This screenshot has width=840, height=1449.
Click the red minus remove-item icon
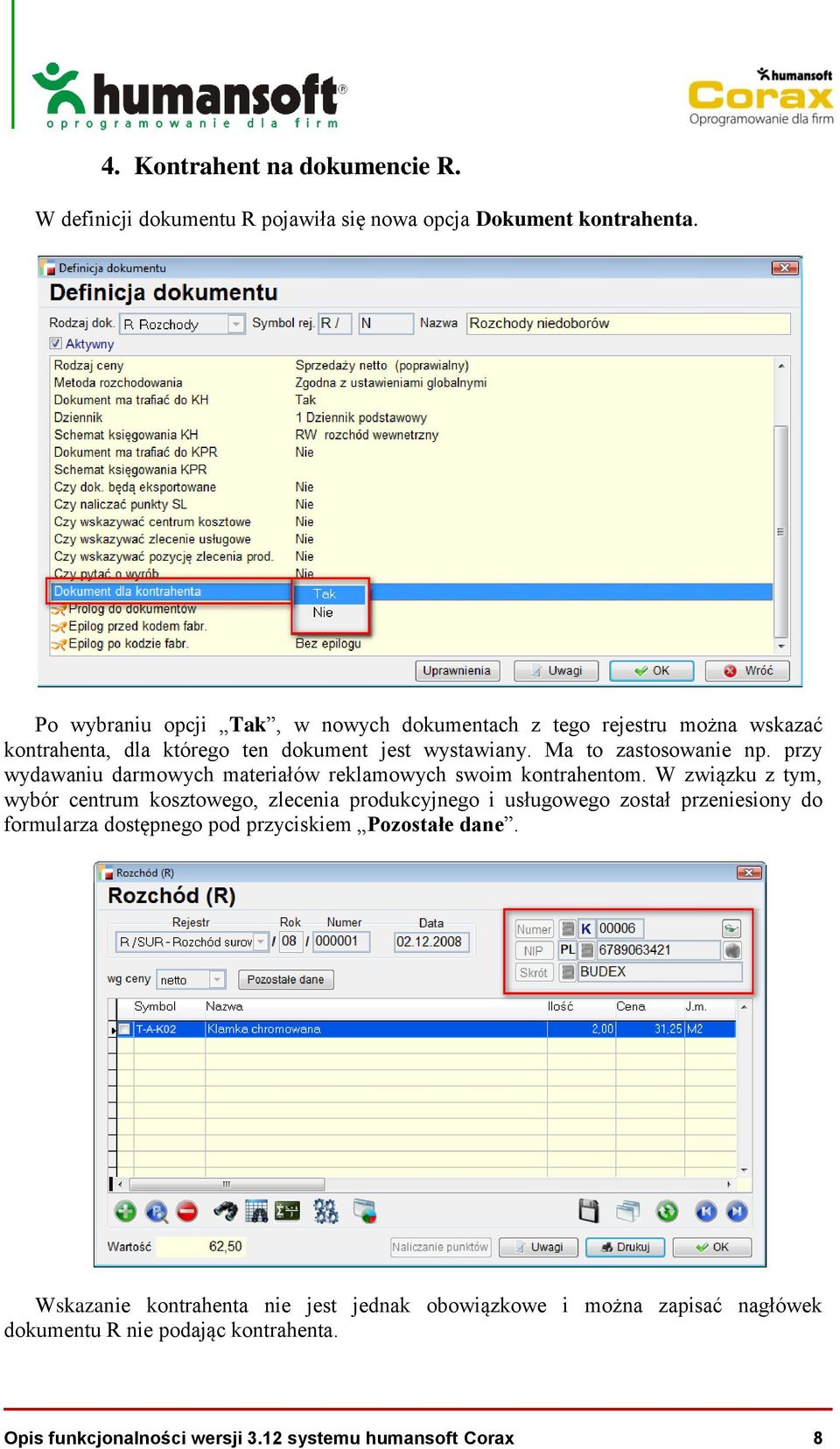pos(187,1211)
